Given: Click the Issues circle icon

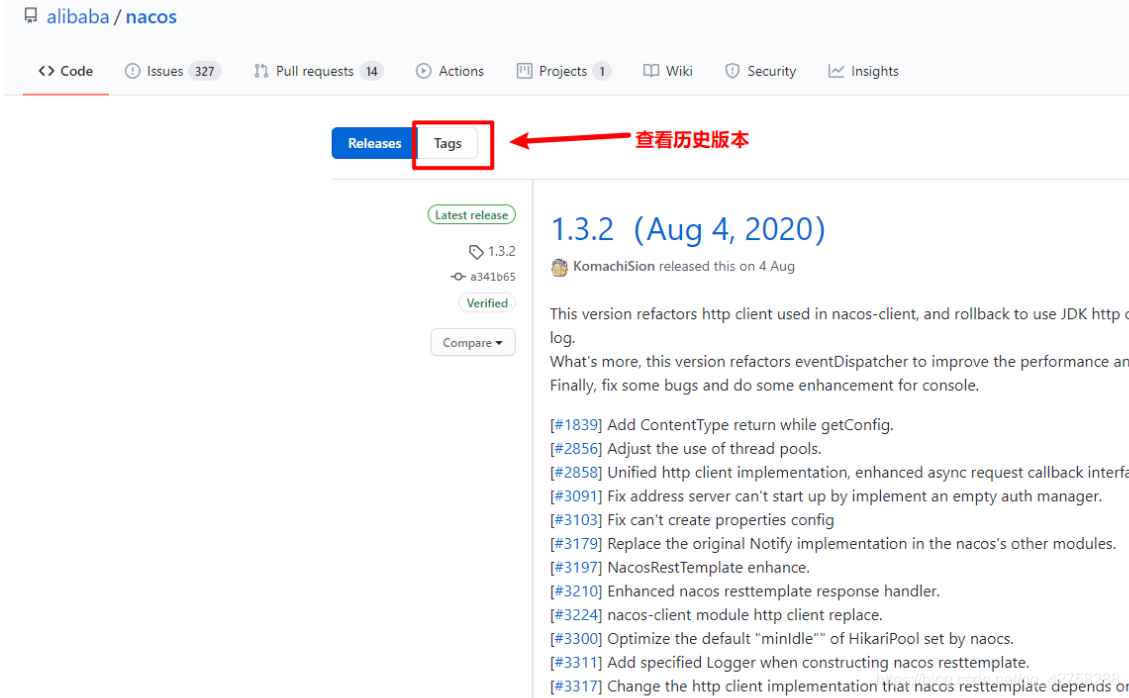Looking at the screenshot, I should (x=132, y=71).
